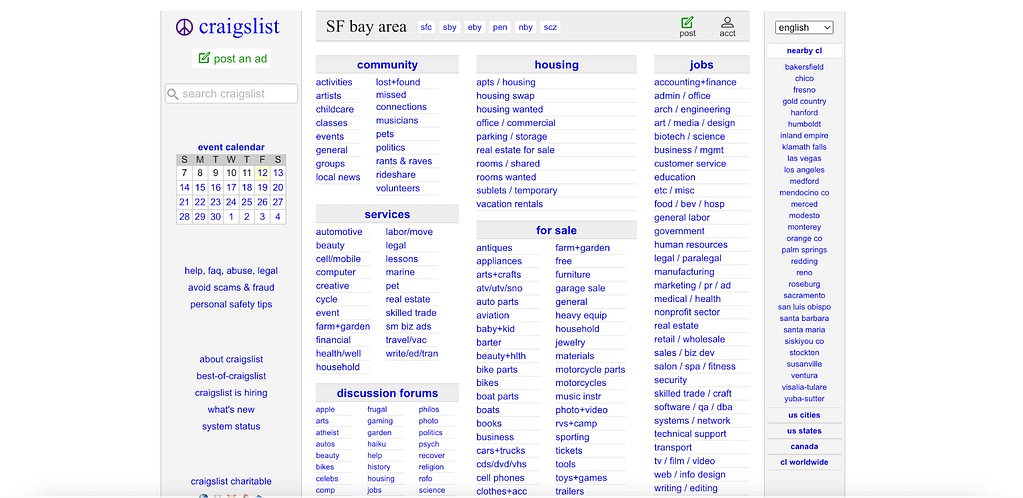Open the avoid scams & fraud link
Image resolution: width=1023 pixels, height=498 pixels.
pos(231,287)
